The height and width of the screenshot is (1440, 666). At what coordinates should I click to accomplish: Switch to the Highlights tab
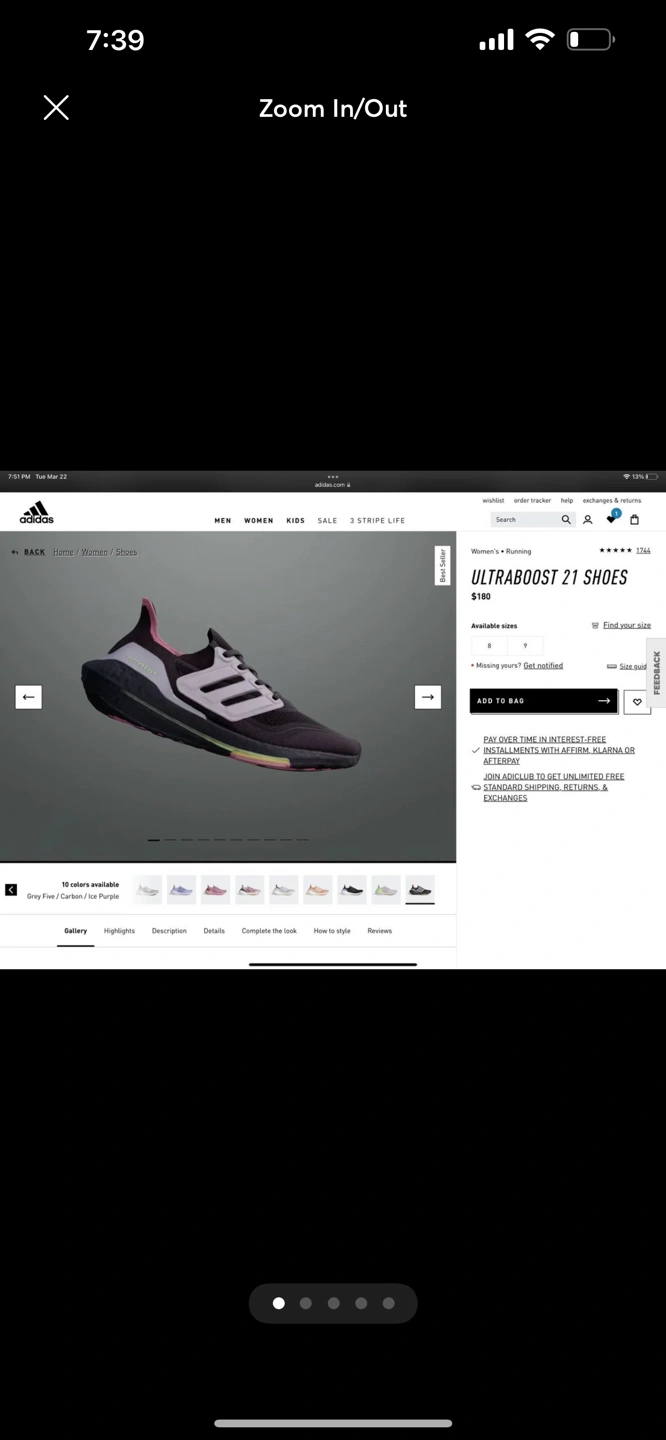point(119,931)
